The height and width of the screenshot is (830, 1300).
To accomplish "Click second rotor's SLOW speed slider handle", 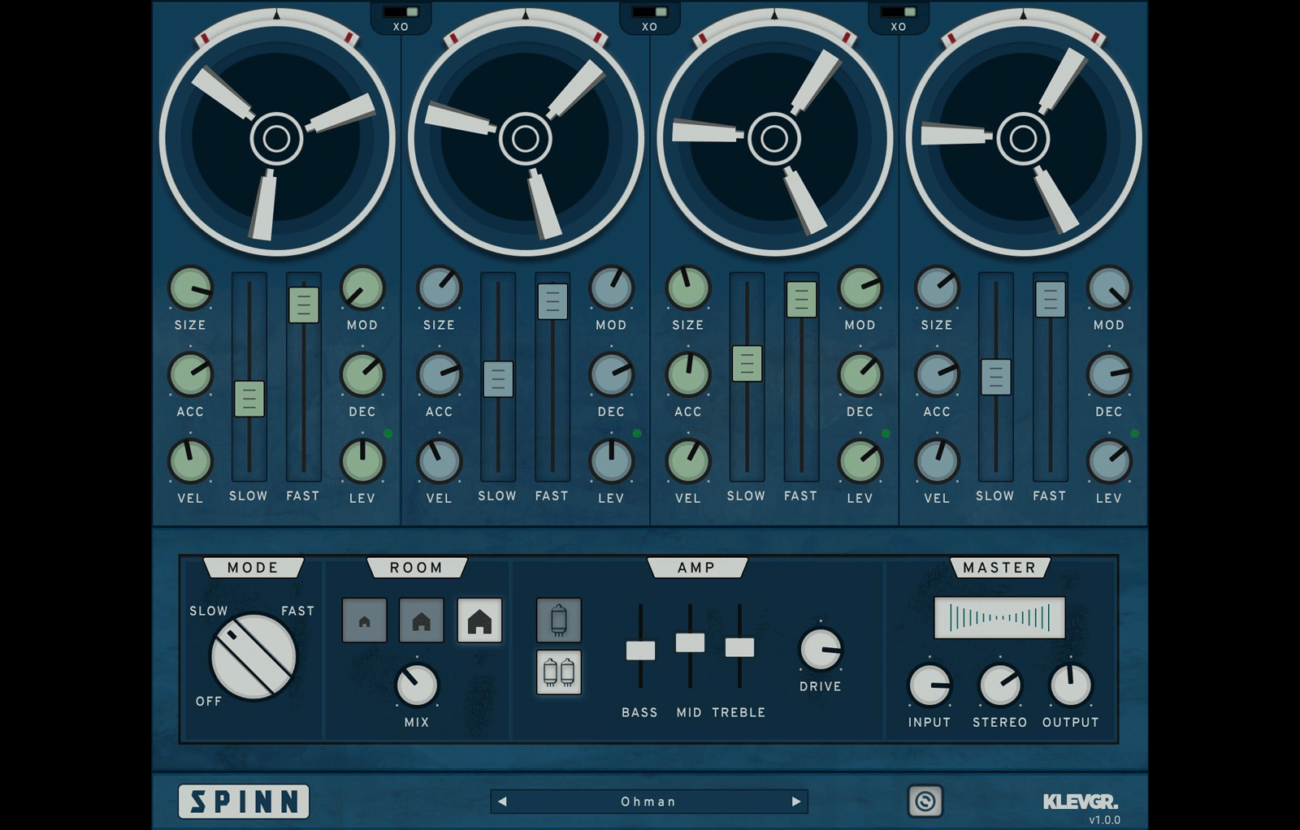I will (x=498, y=379).
